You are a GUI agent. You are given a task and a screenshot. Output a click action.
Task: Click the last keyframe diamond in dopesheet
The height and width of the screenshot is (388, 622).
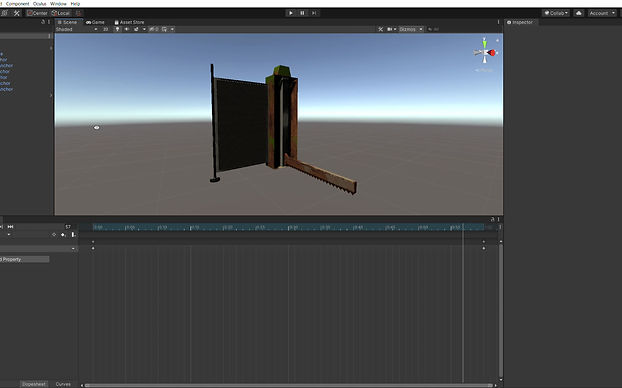pyautogui.click(x=484, y=248)
